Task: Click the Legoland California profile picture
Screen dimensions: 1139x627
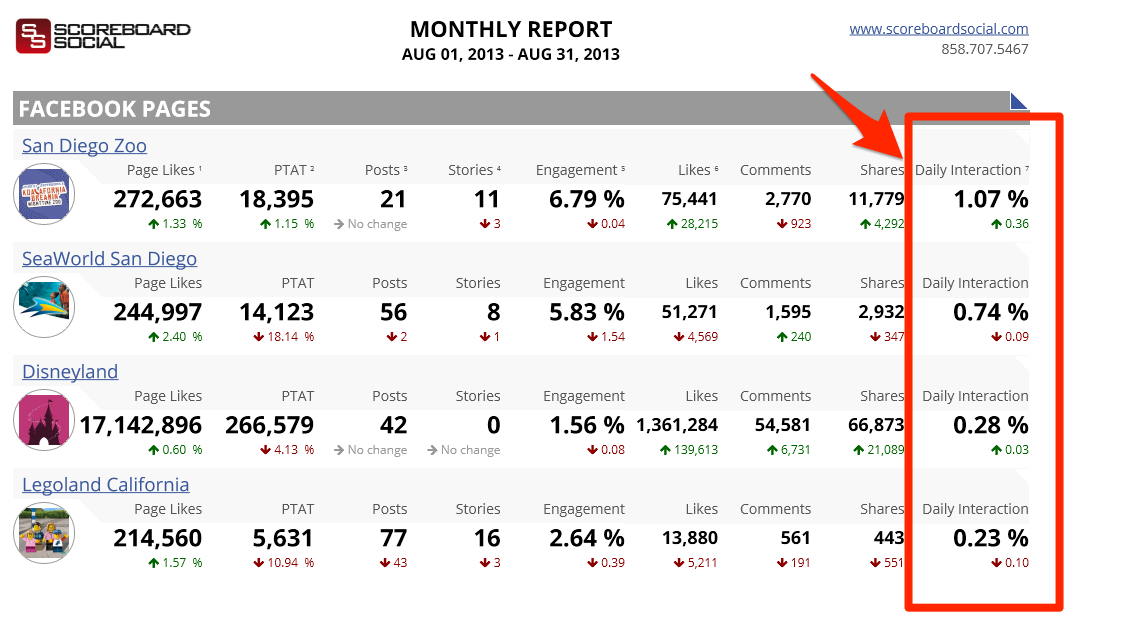Action: click(x=44, y=533)
